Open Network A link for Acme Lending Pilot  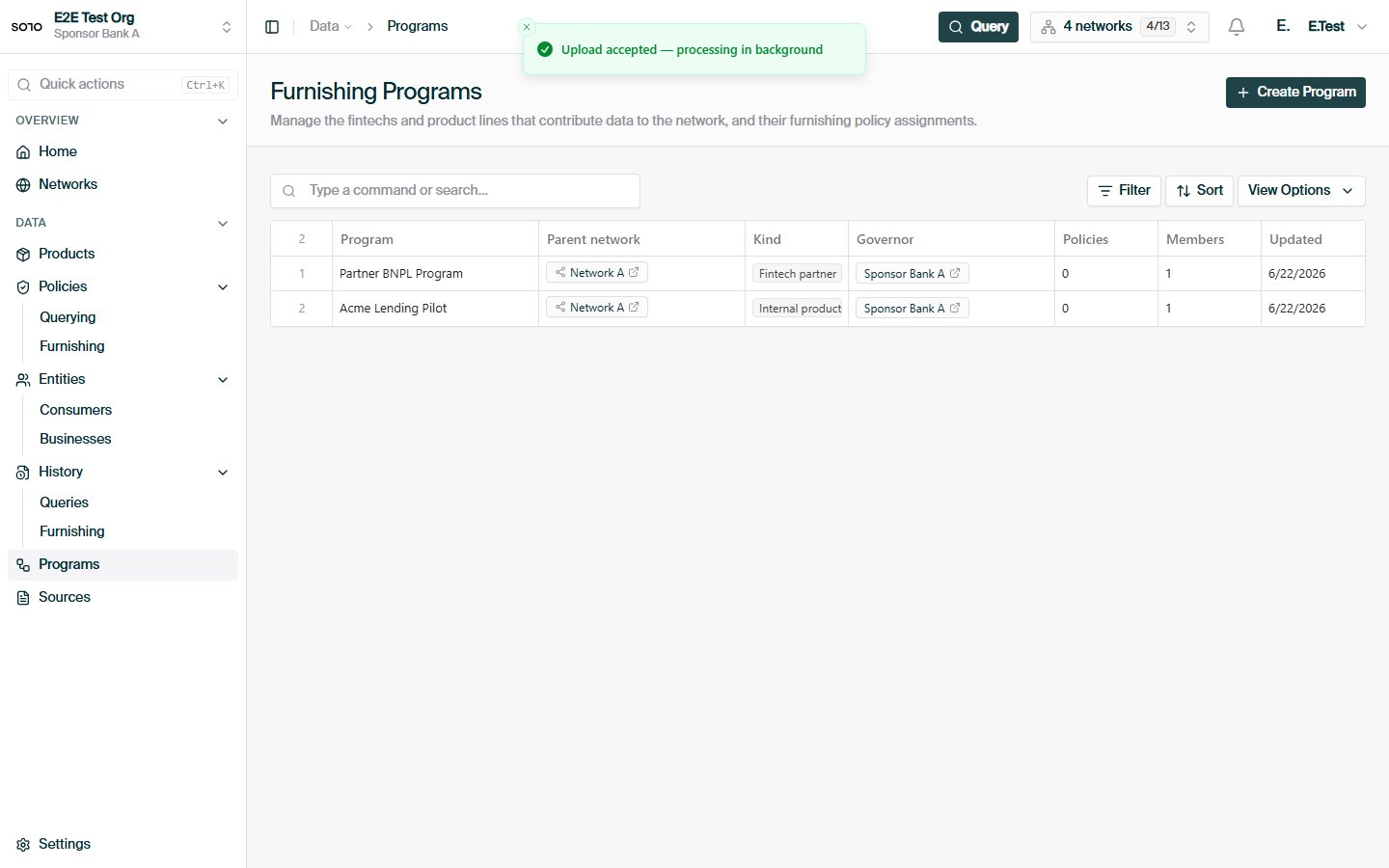(597, 308)
